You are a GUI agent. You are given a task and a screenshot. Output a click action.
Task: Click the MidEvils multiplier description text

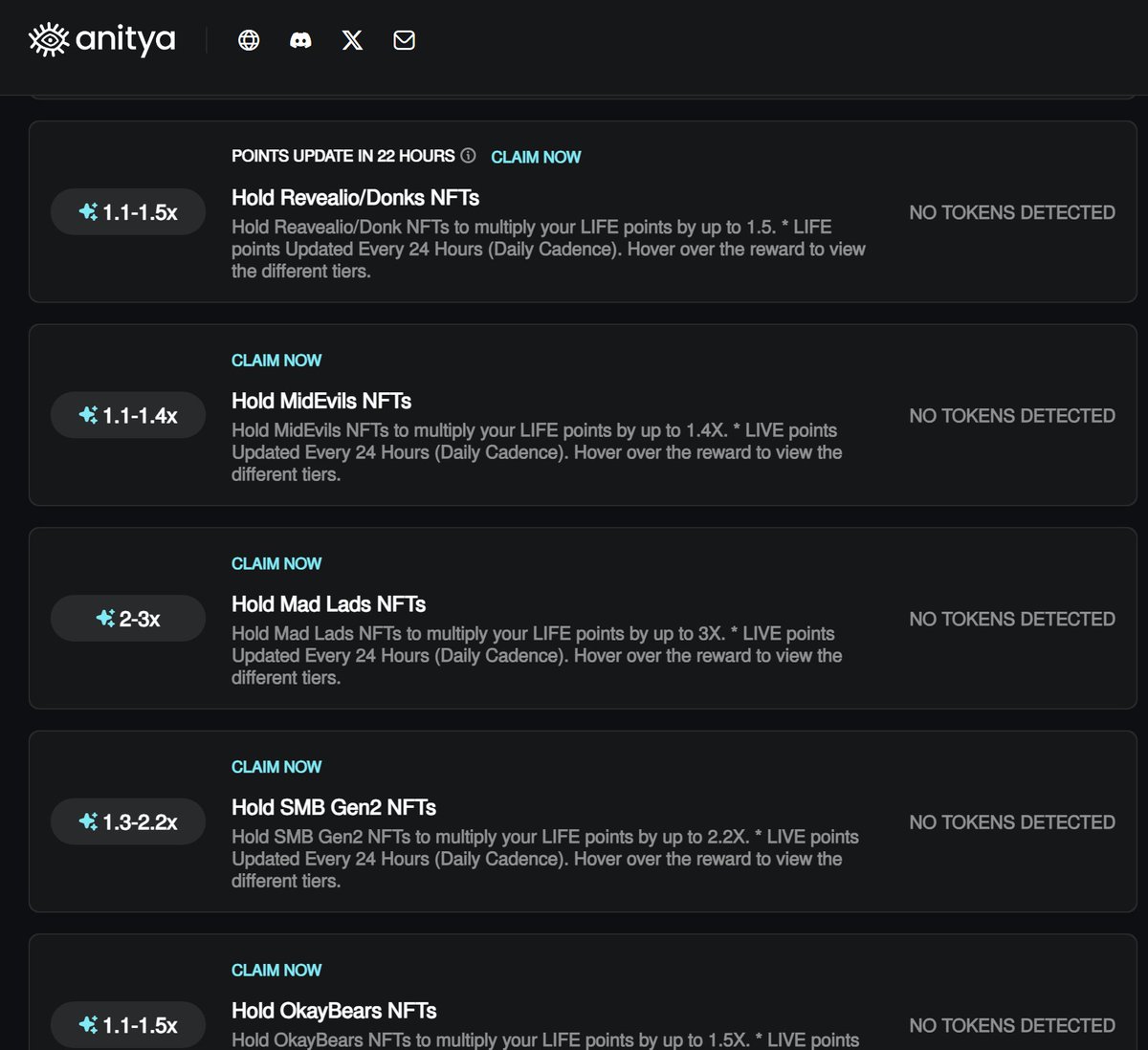(x=537, y=452)
